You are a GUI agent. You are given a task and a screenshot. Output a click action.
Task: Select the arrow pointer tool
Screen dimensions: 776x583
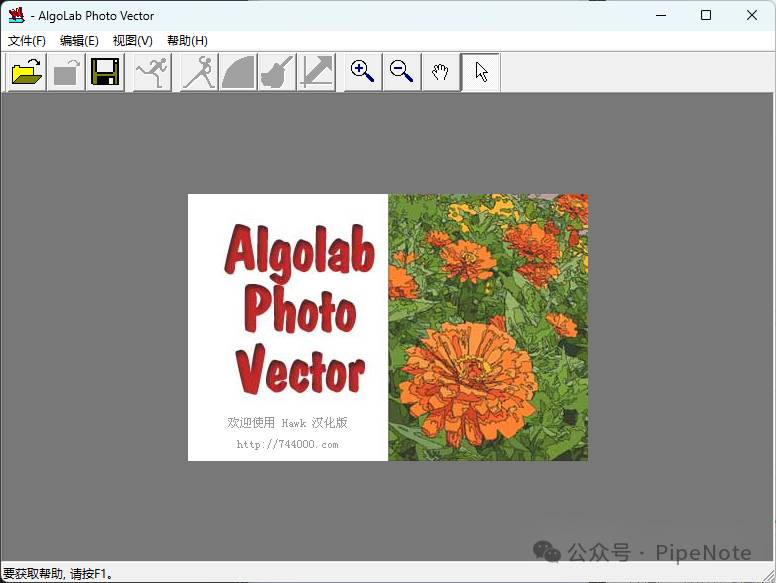click(481, 72)
